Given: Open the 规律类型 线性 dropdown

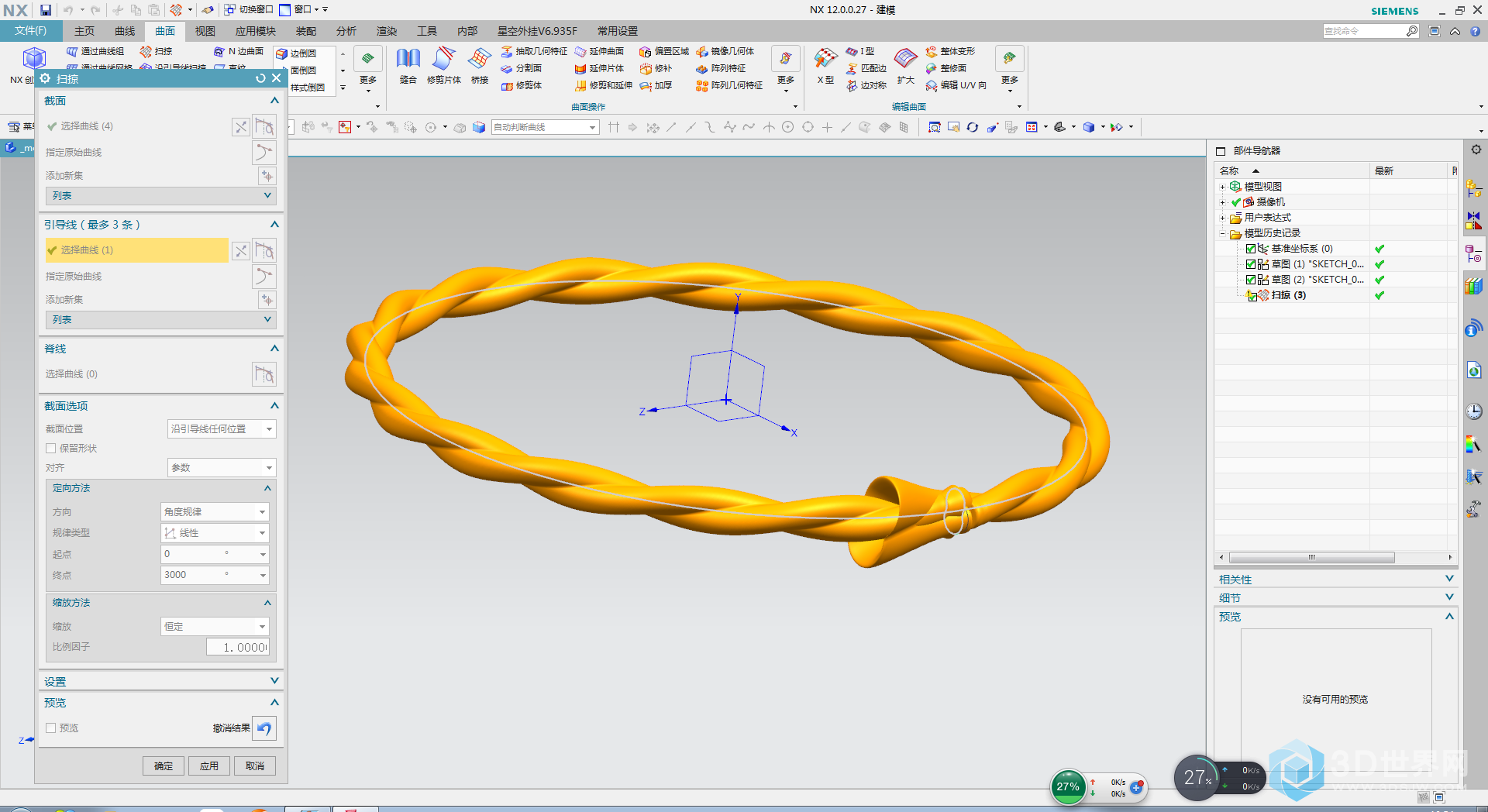Looking at the screenshot, I should pyautogui.click(x=215, y=533).
